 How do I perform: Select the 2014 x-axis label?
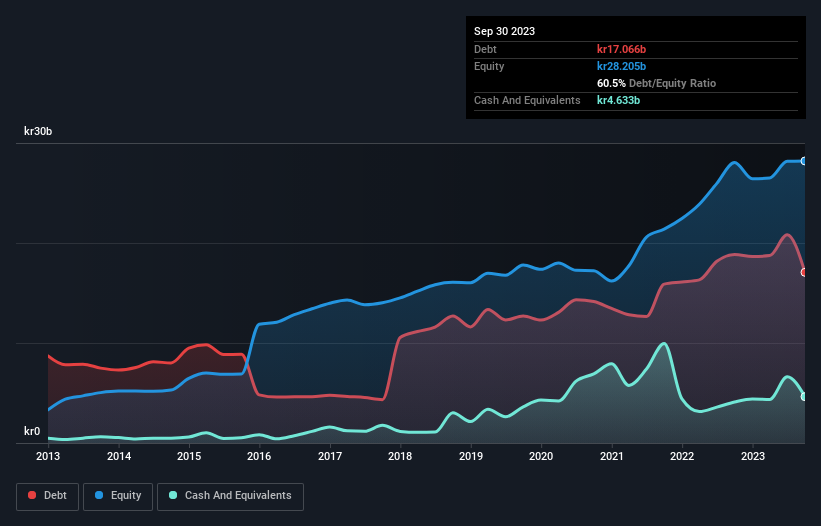click(x=119, y=456)
